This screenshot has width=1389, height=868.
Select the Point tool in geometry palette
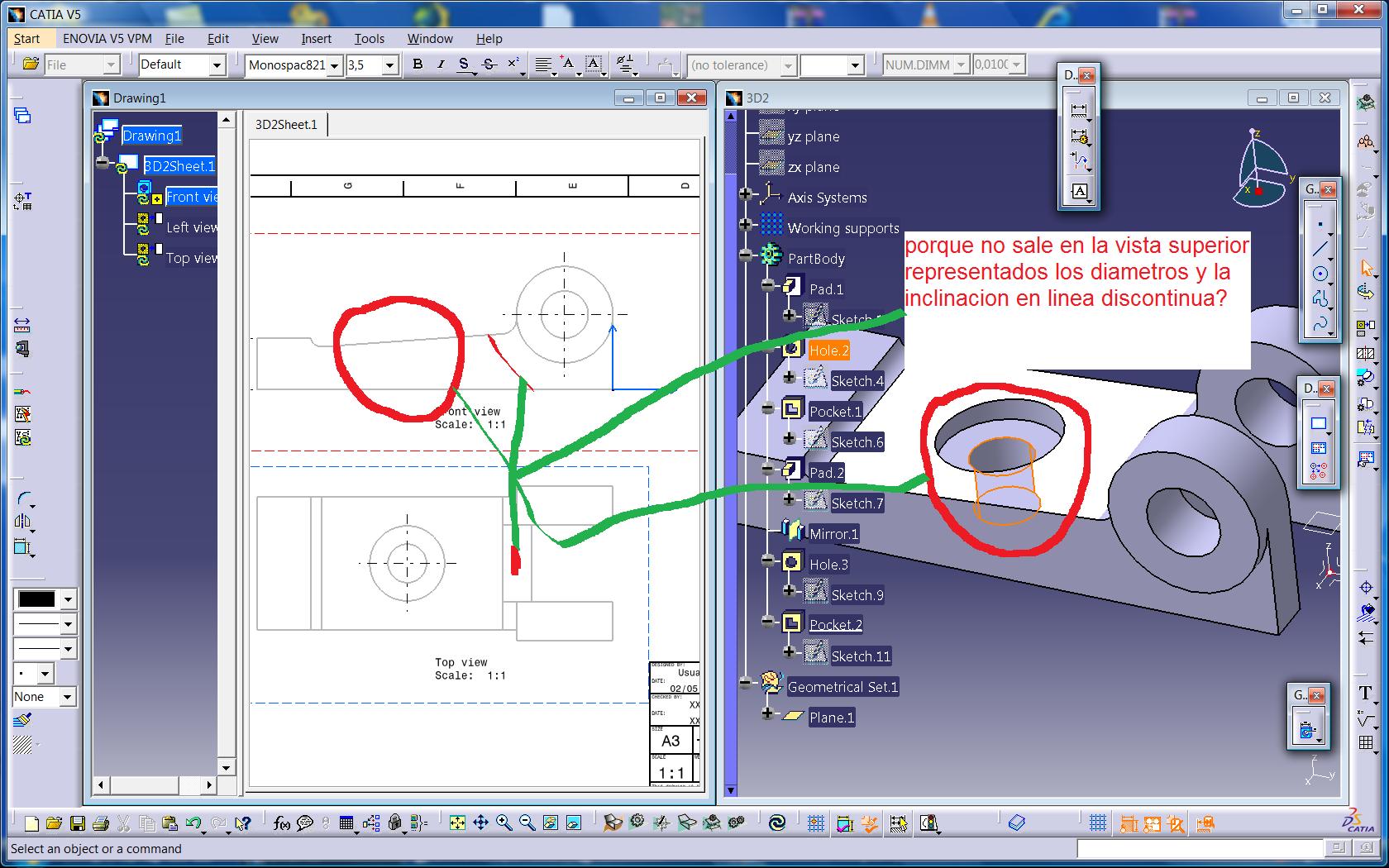1320,224
